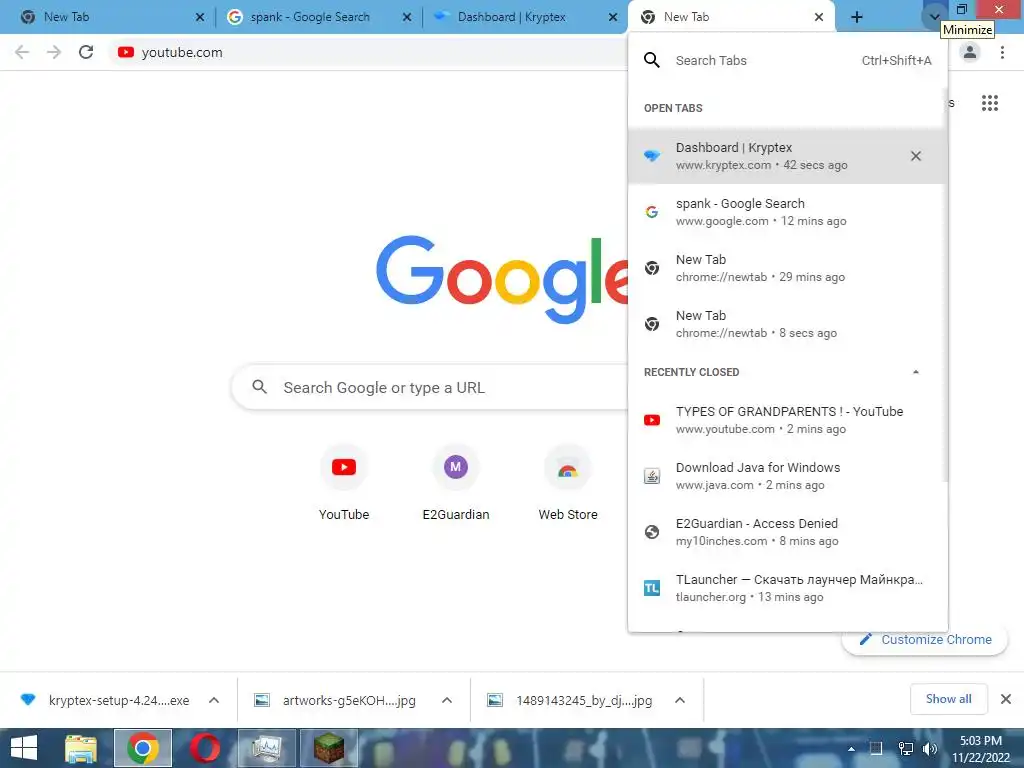Expand 1489143245 jpg download options arrow

680,700
